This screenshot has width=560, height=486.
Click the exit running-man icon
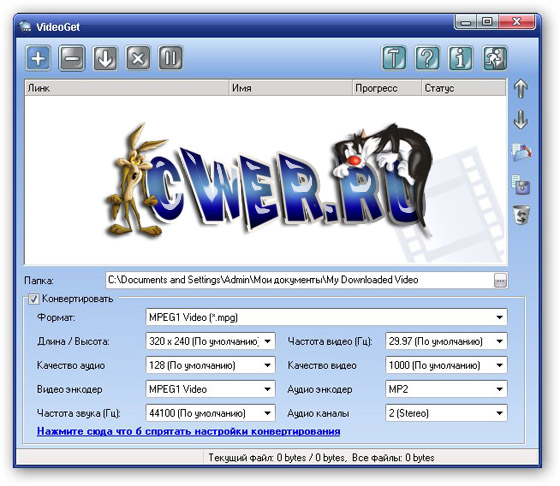[495, 58]
